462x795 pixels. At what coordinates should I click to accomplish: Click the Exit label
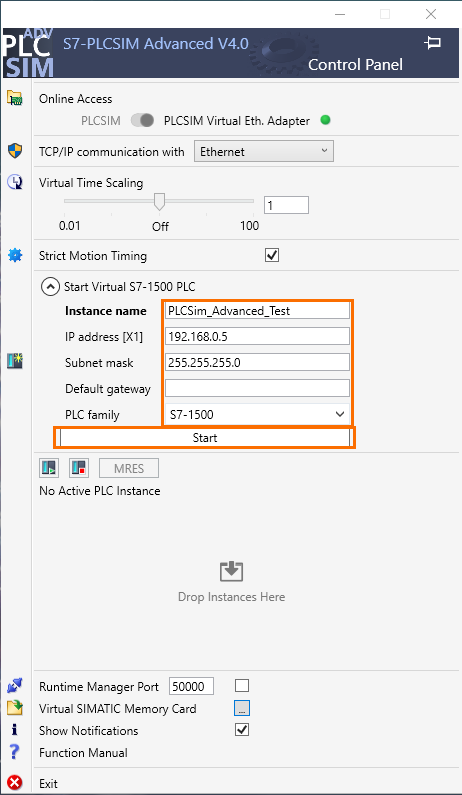point(48,783)
